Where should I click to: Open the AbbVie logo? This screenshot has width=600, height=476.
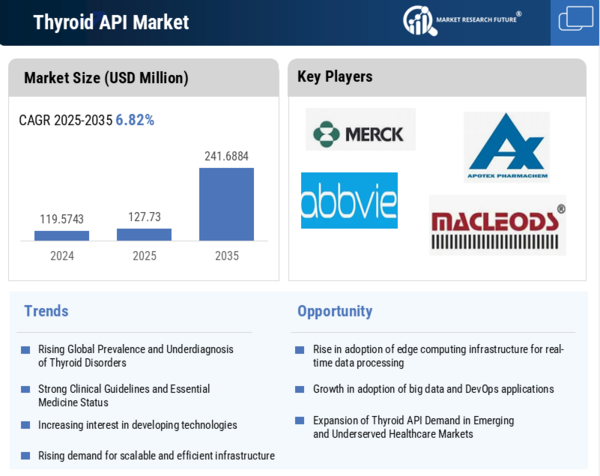[x=349, y=201]
